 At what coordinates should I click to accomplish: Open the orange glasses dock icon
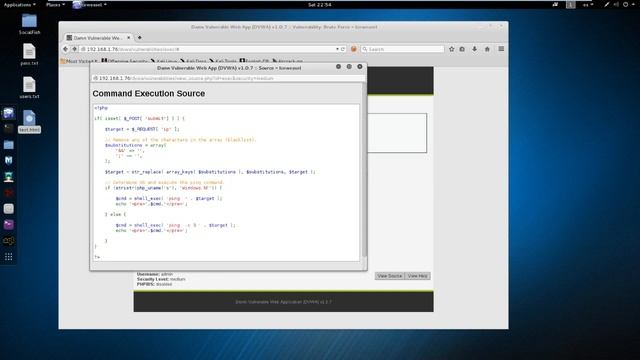tap(9, 241)
